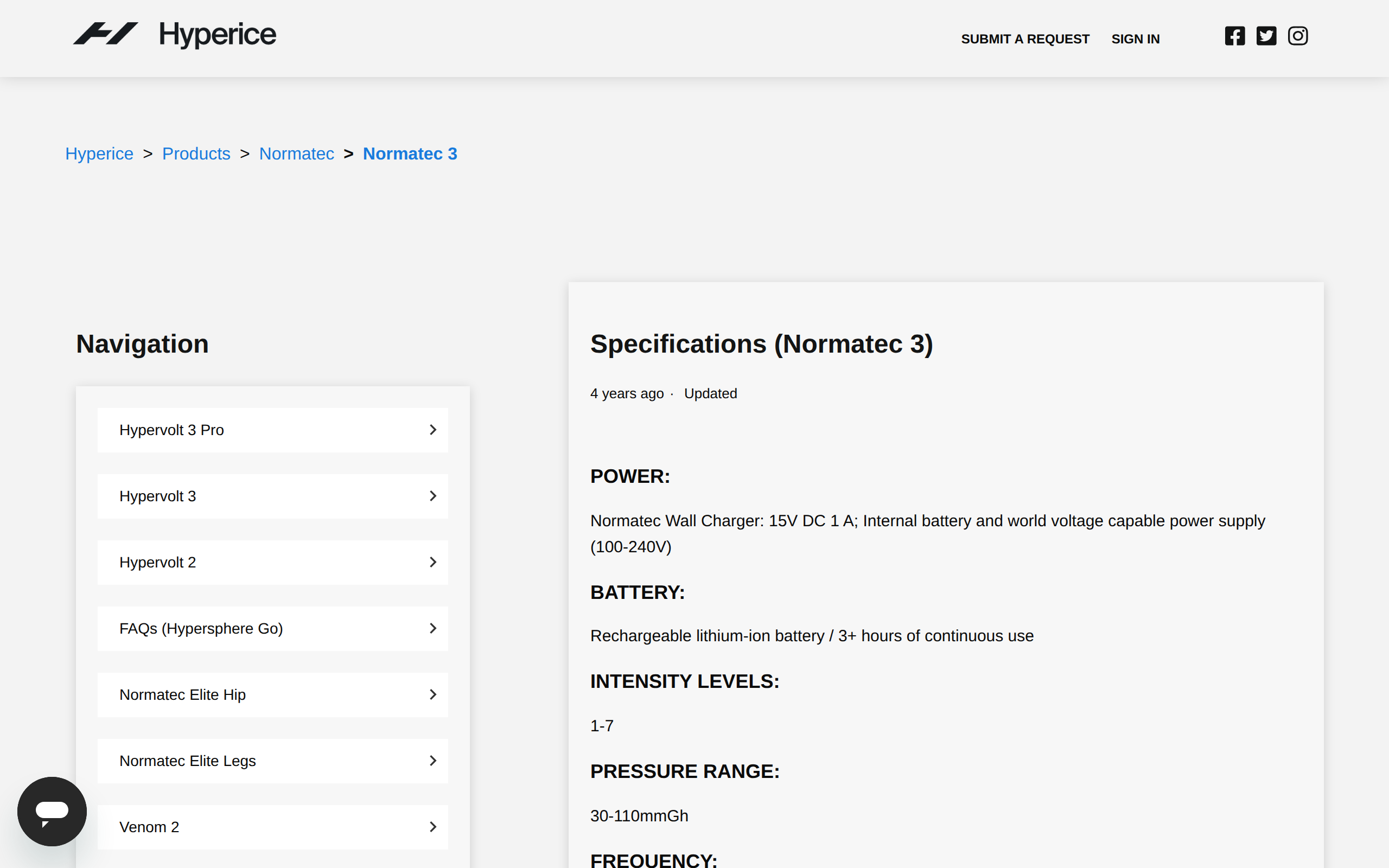Open FAQs (Hypersphere Go) navigation item
1389x868 pixels.
(x=272, y=629)
